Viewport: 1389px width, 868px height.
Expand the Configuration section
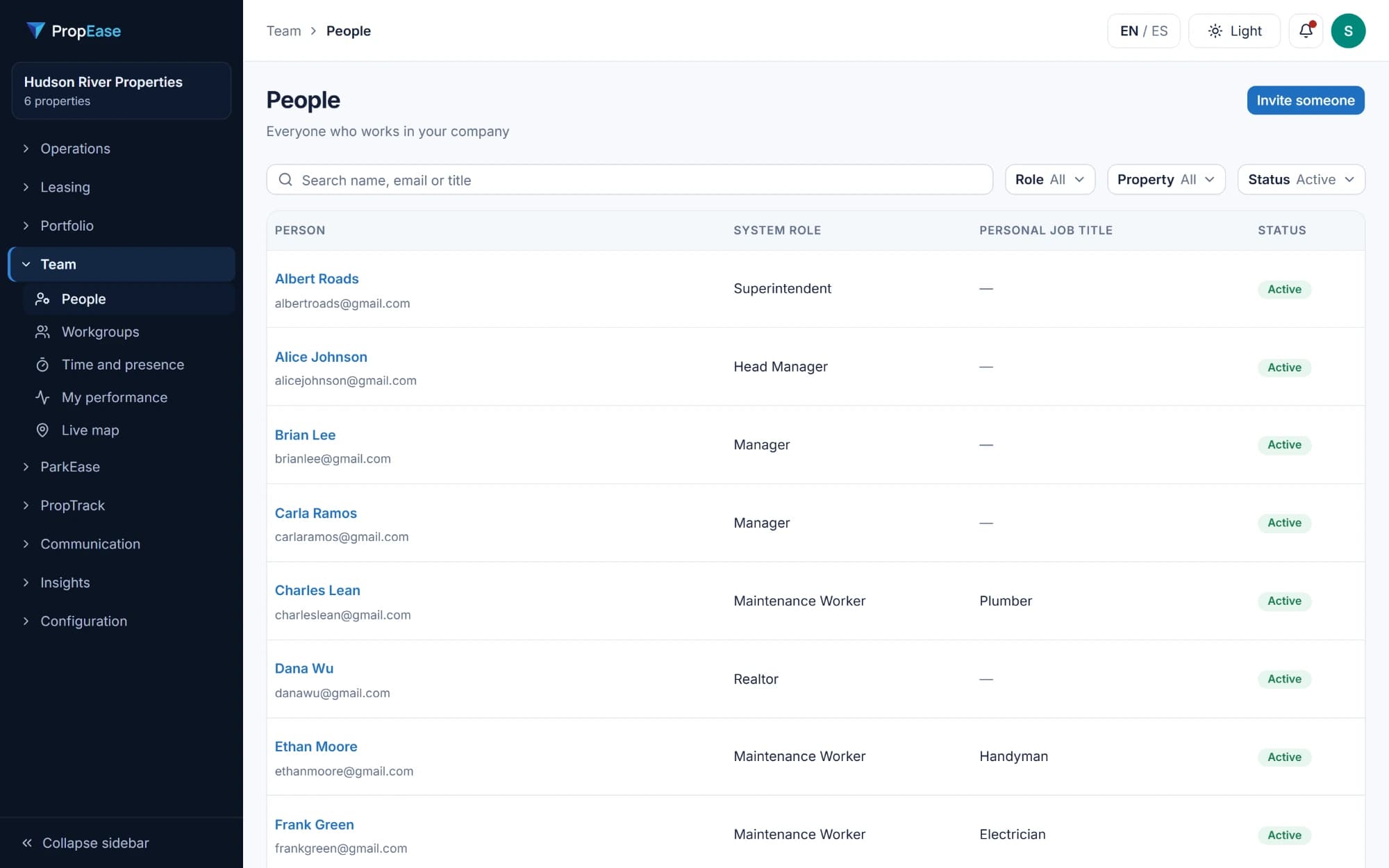[x=122, y=621]
